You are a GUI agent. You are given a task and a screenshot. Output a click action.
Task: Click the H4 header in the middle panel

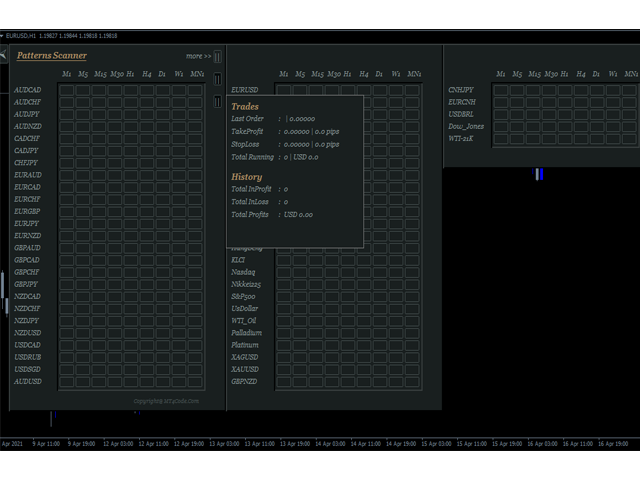coord(364,74)
